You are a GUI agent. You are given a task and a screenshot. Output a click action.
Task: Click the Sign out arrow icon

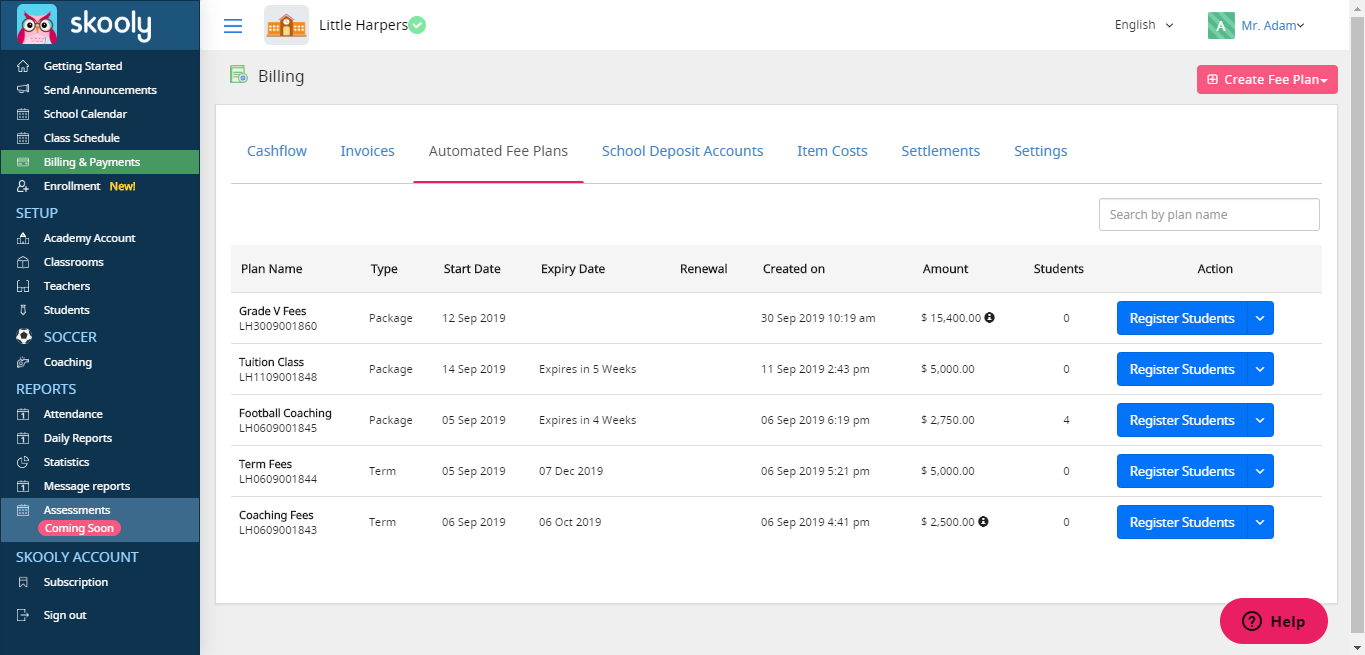23,615
